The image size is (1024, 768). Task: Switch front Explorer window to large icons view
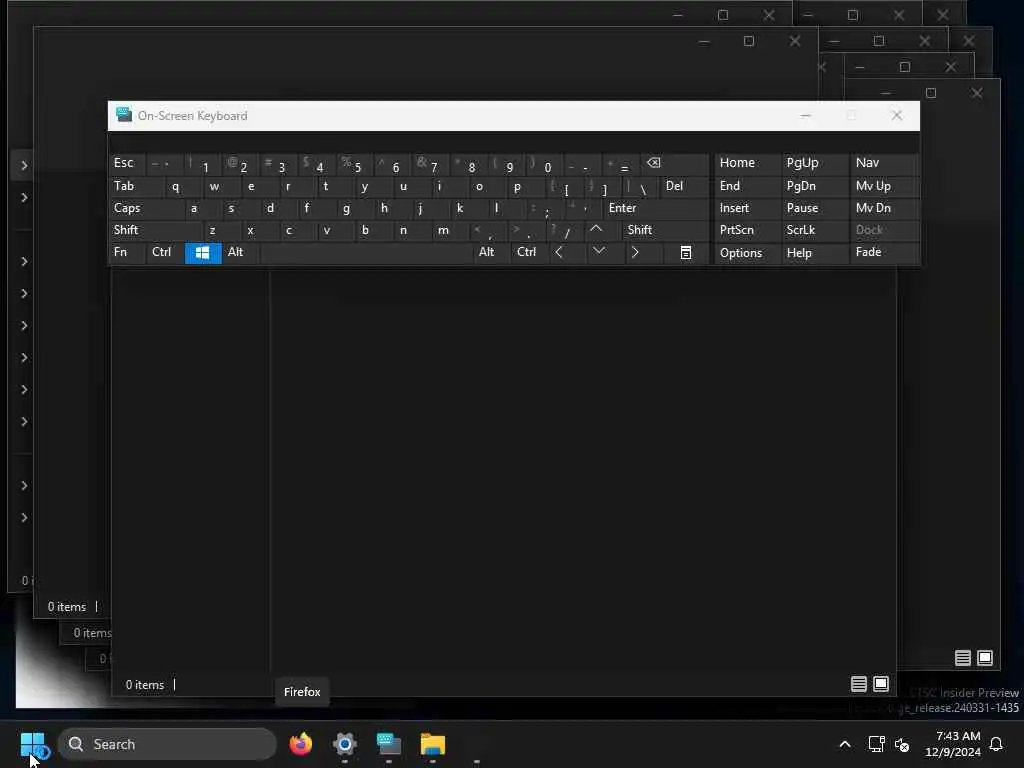click(x=881, y=684)
